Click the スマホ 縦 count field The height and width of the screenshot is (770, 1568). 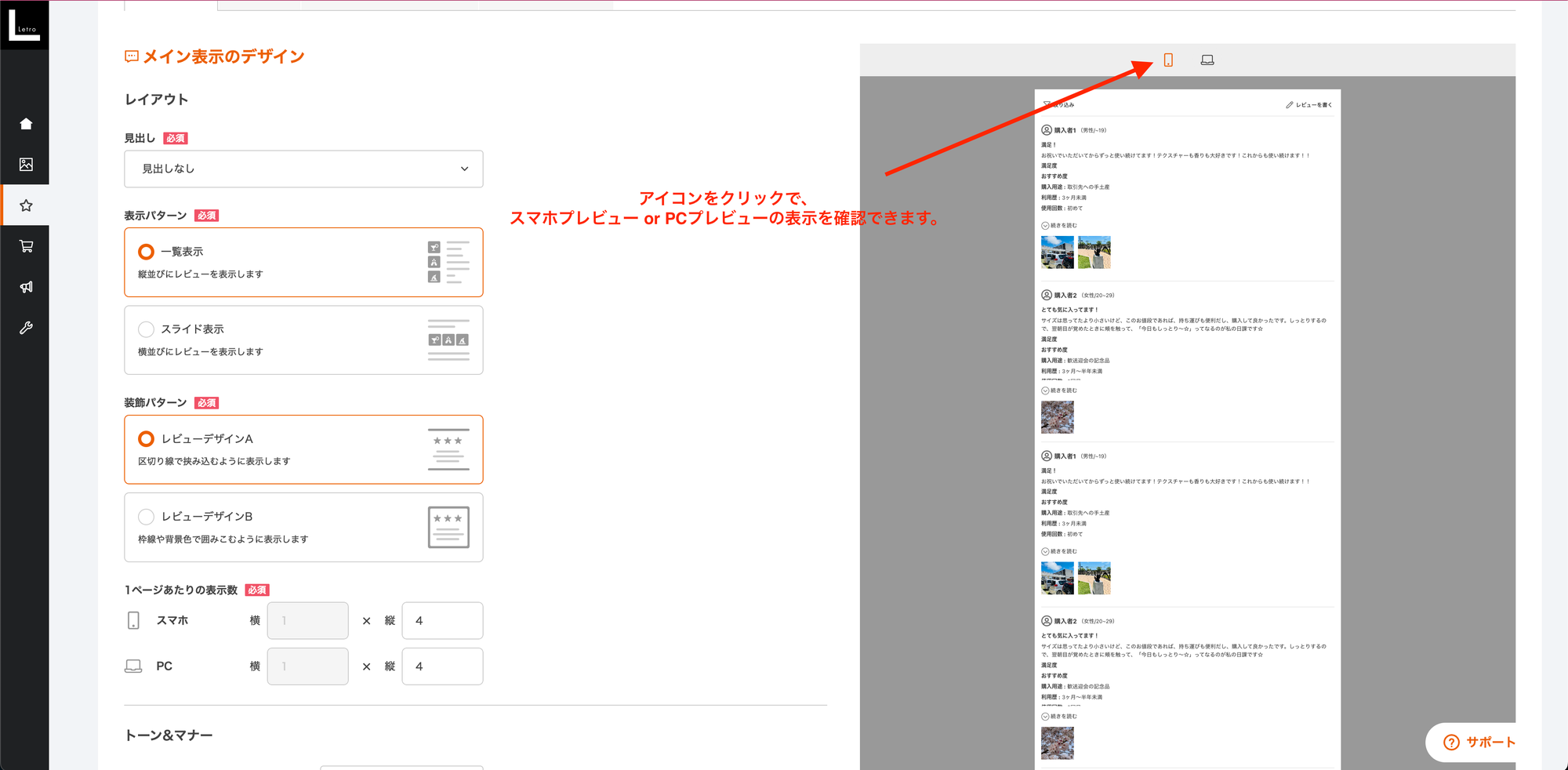442,621
